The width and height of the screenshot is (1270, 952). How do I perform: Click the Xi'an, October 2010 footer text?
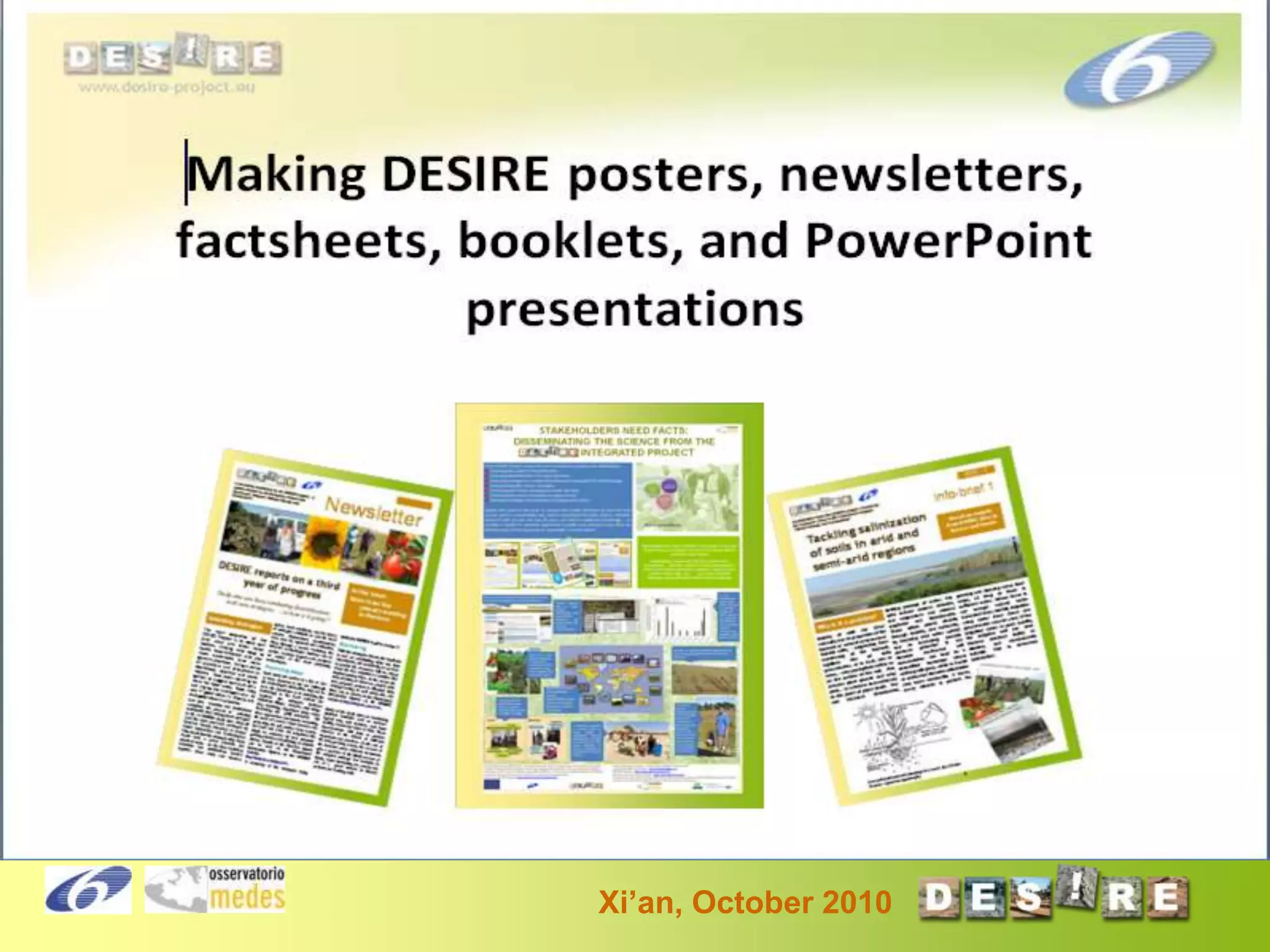[745, 902]
